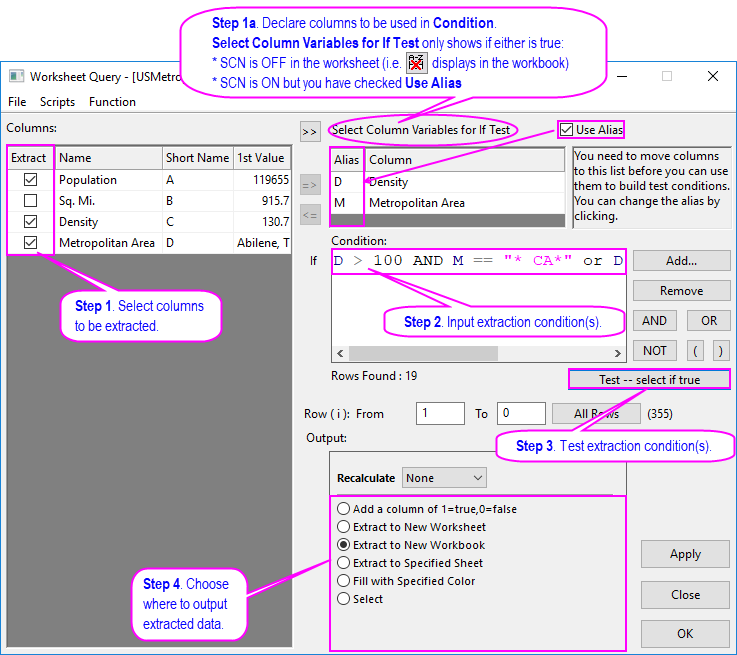Click right arrow of condition scrollbar
Screen dimensions: 737x655
tap(618, 353)
